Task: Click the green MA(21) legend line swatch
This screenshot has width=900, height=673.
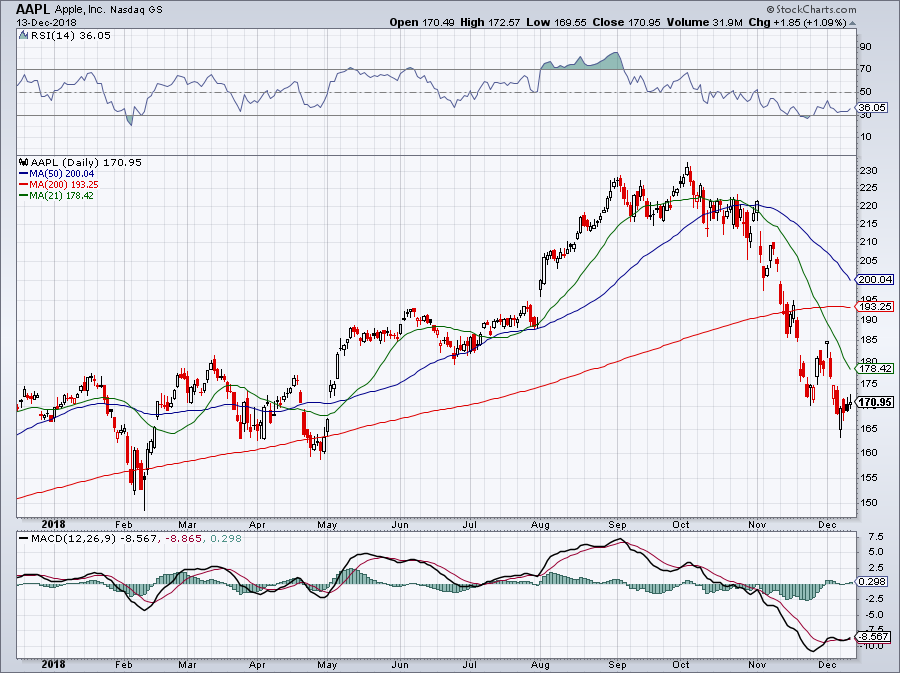Action: (x=24, y=195)
